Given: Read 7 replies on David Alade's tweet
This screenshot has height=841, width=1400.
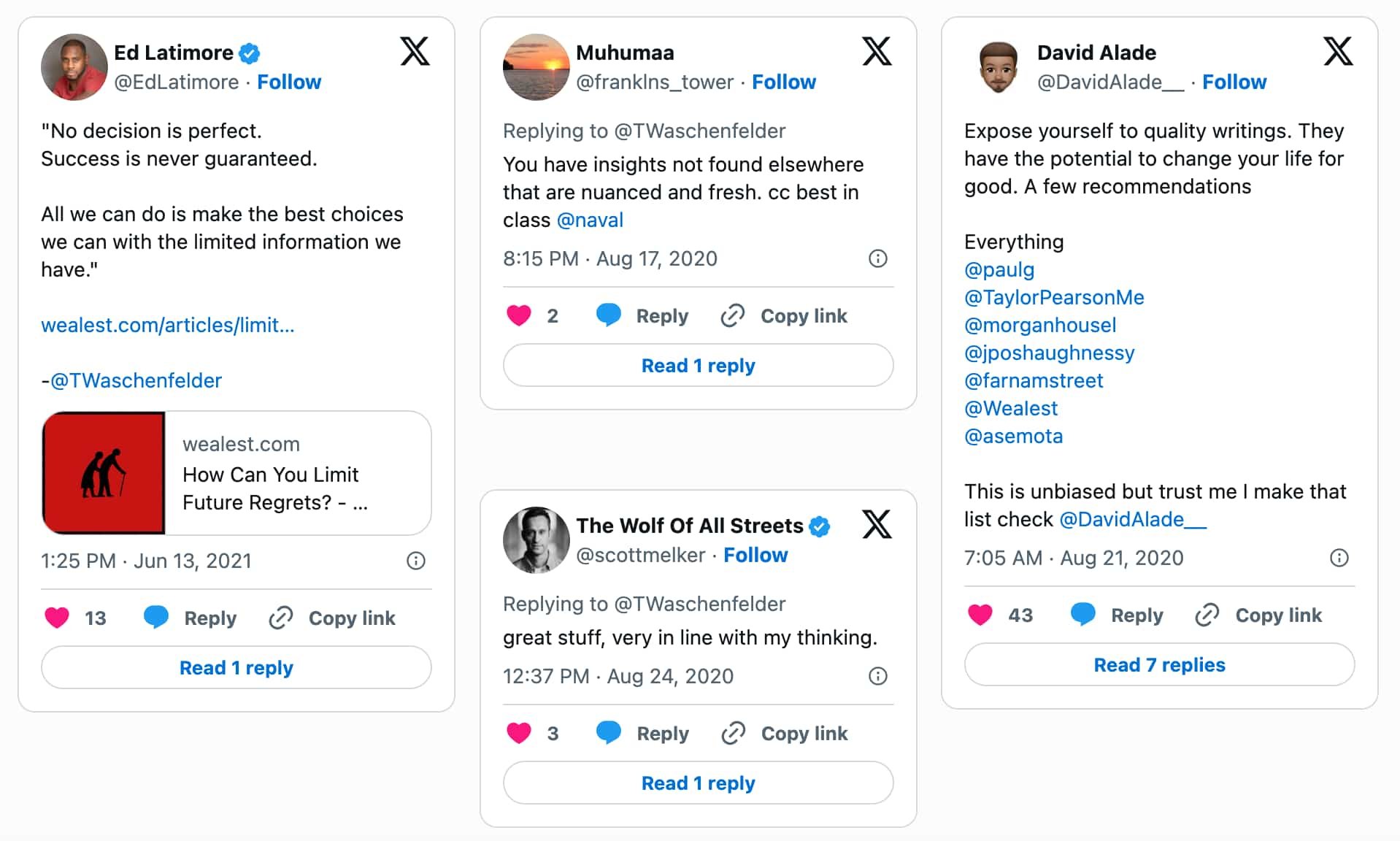Looking at the screenshot, I should [1159, 664].
